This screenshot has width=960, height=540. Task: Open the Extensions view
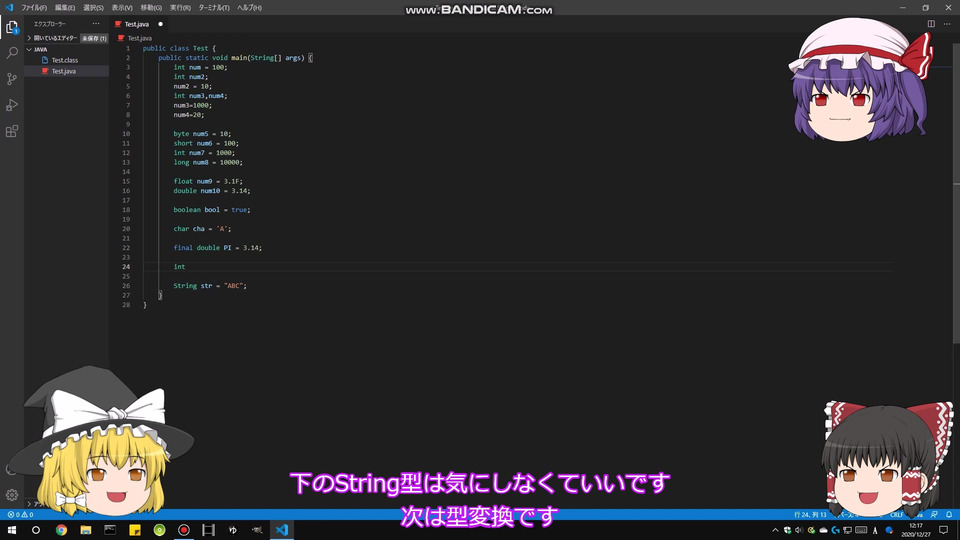point(12,131)
